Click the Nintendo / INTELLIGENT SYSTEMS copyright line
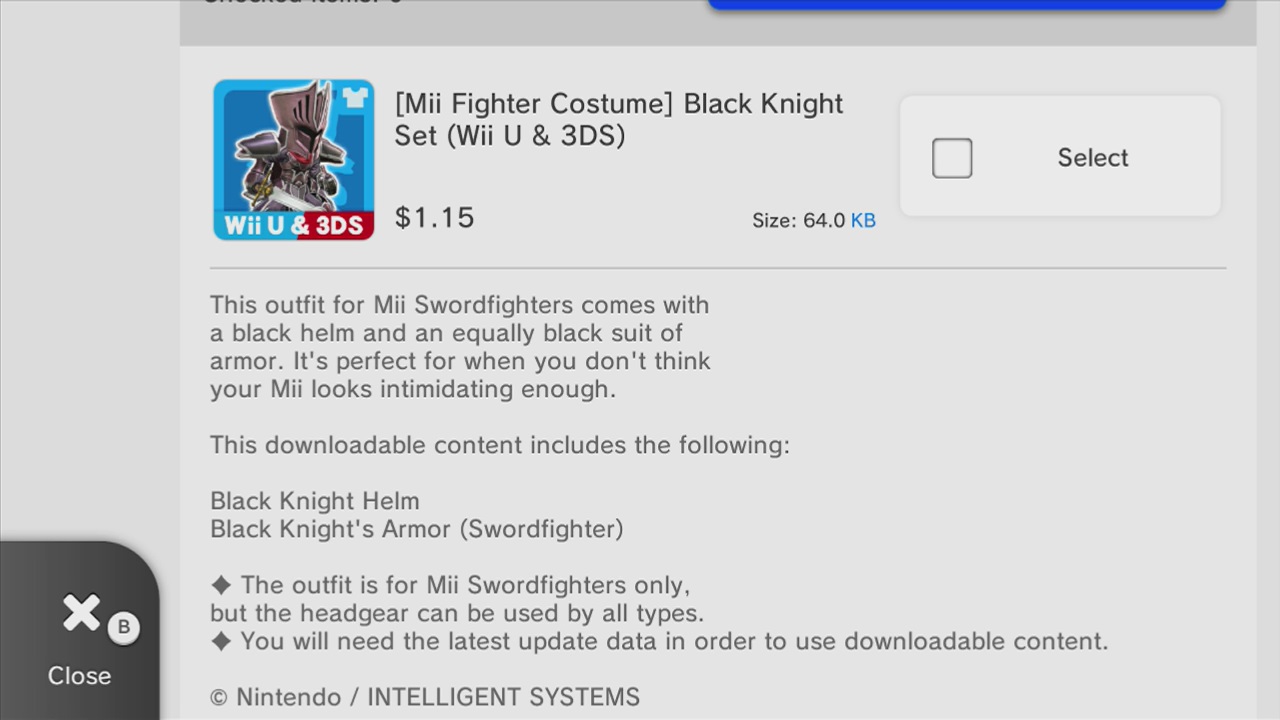 [x=425, y=697]
